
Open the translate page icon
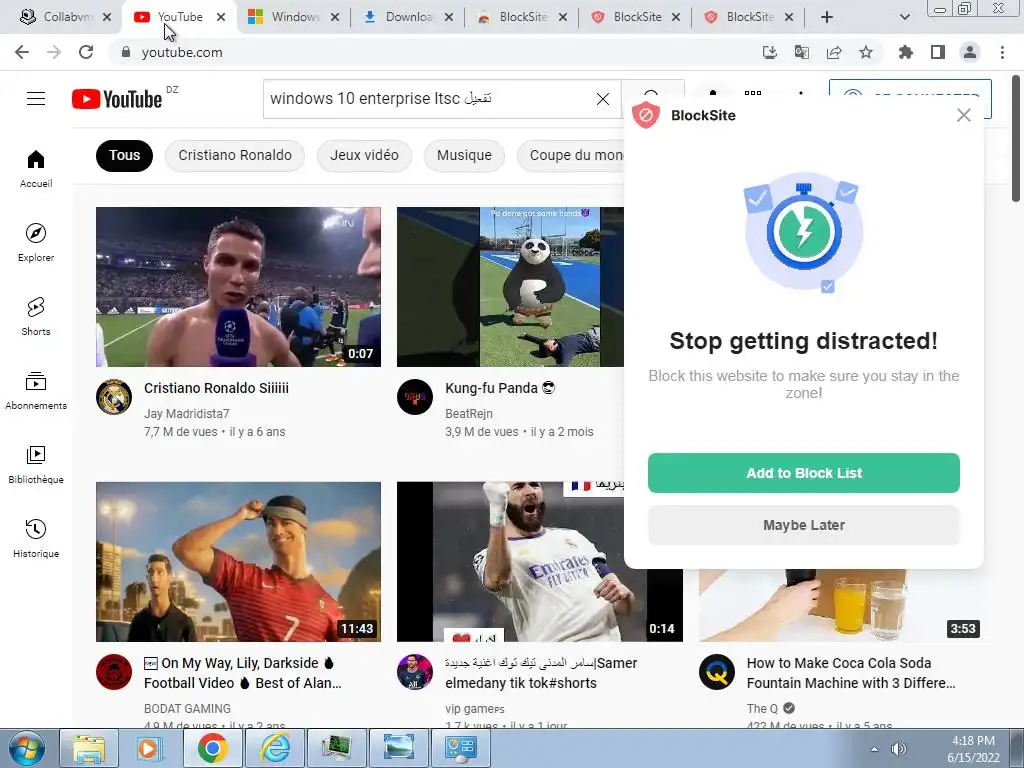[802, 52]
